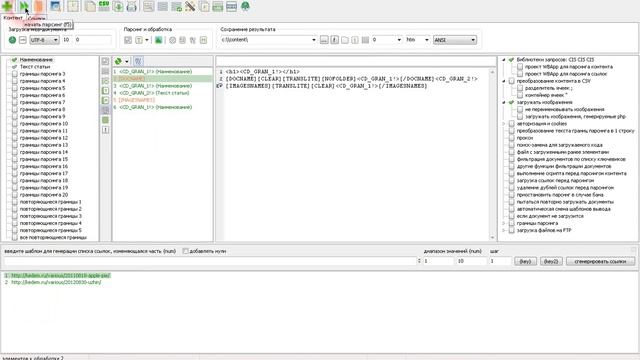Image resolution: width=640 pixels, height=360 pixels.
Task: Expand the 'авторизация и cookies' node
Action: point(504,124)
